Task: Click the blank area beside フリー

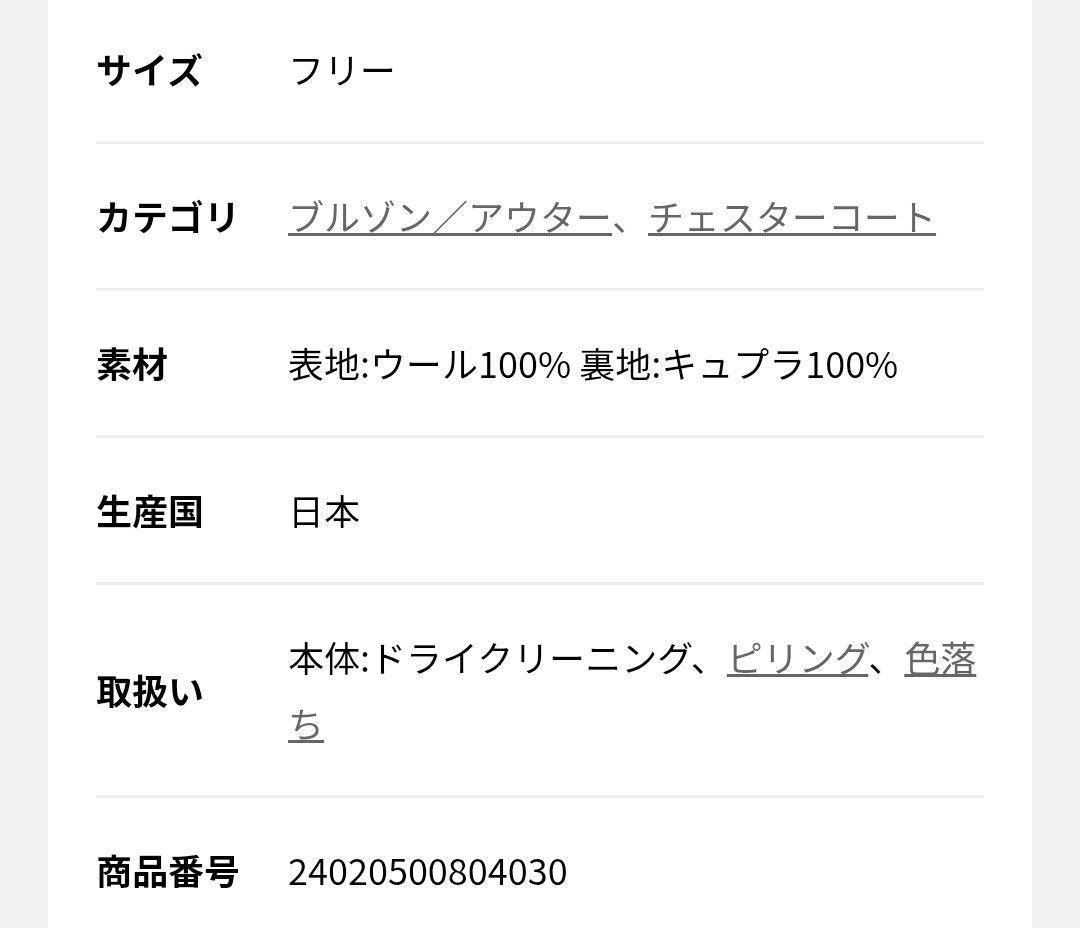Action: point(700,70)
